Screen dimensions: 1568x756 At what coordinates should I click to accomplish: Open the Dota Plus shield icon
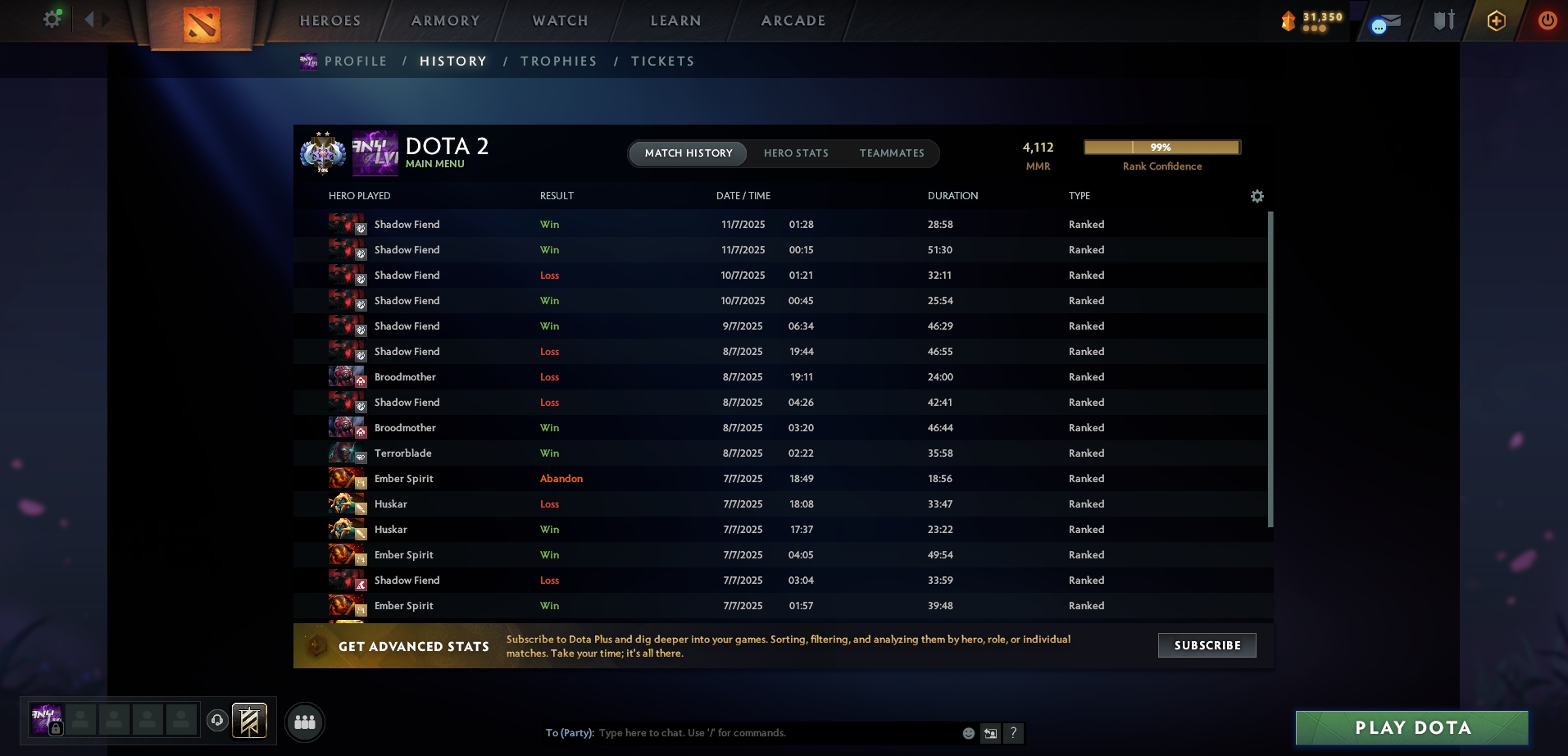[x=1497, y=20]
